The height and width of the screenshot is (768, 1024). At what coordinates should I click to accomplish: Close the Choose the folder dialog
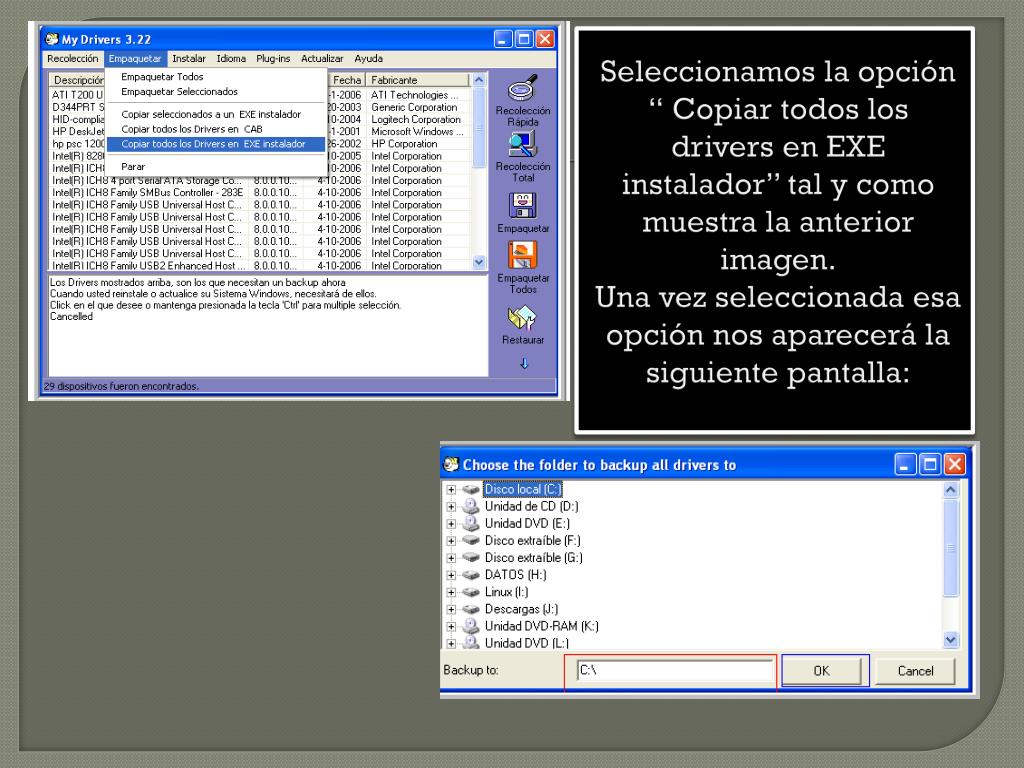coord(955,464)
